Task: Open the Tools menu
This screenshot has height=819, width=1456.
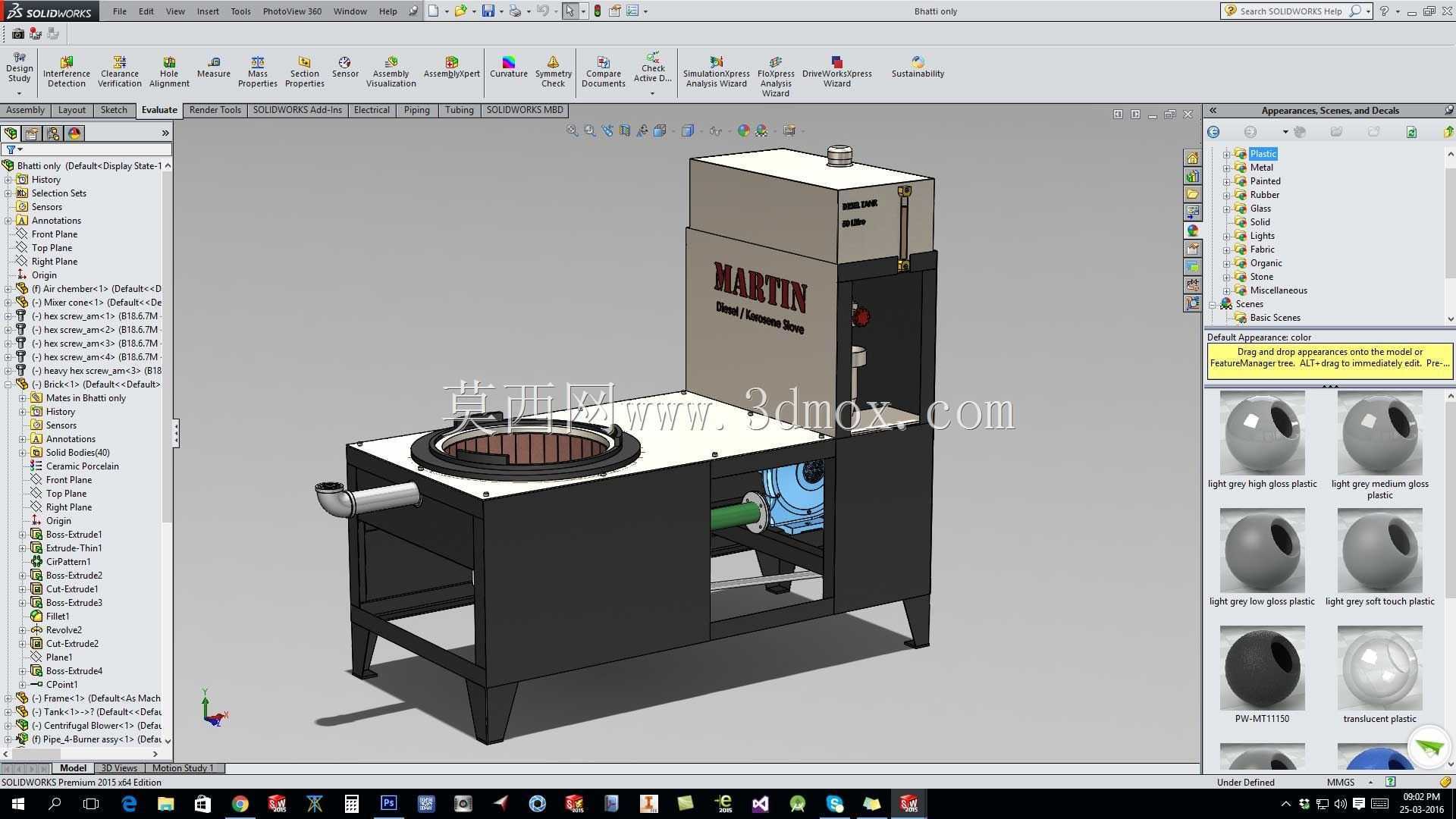Action: pos(240,11)
